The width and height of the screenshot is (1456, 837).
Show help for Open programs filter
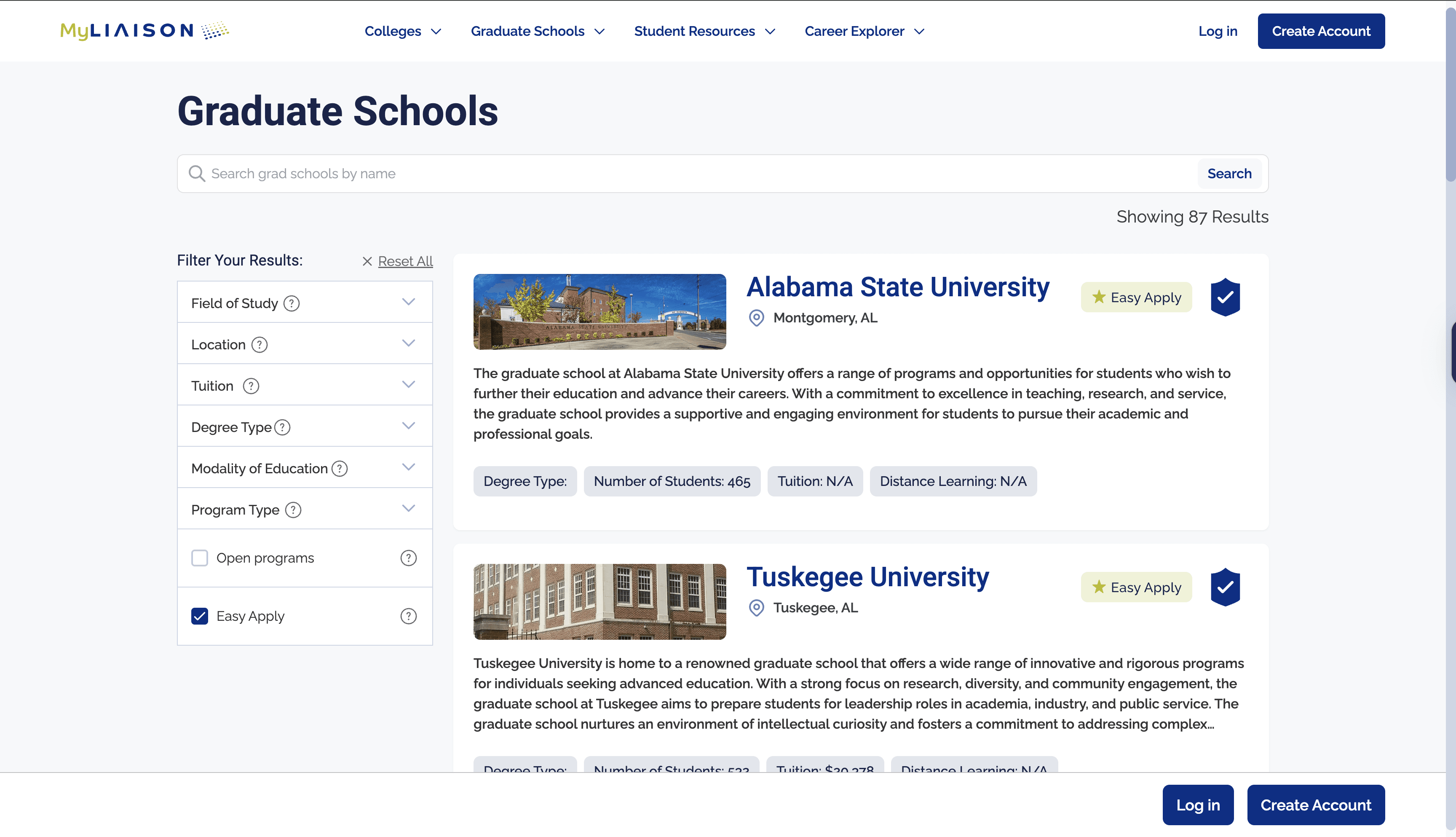409,558
